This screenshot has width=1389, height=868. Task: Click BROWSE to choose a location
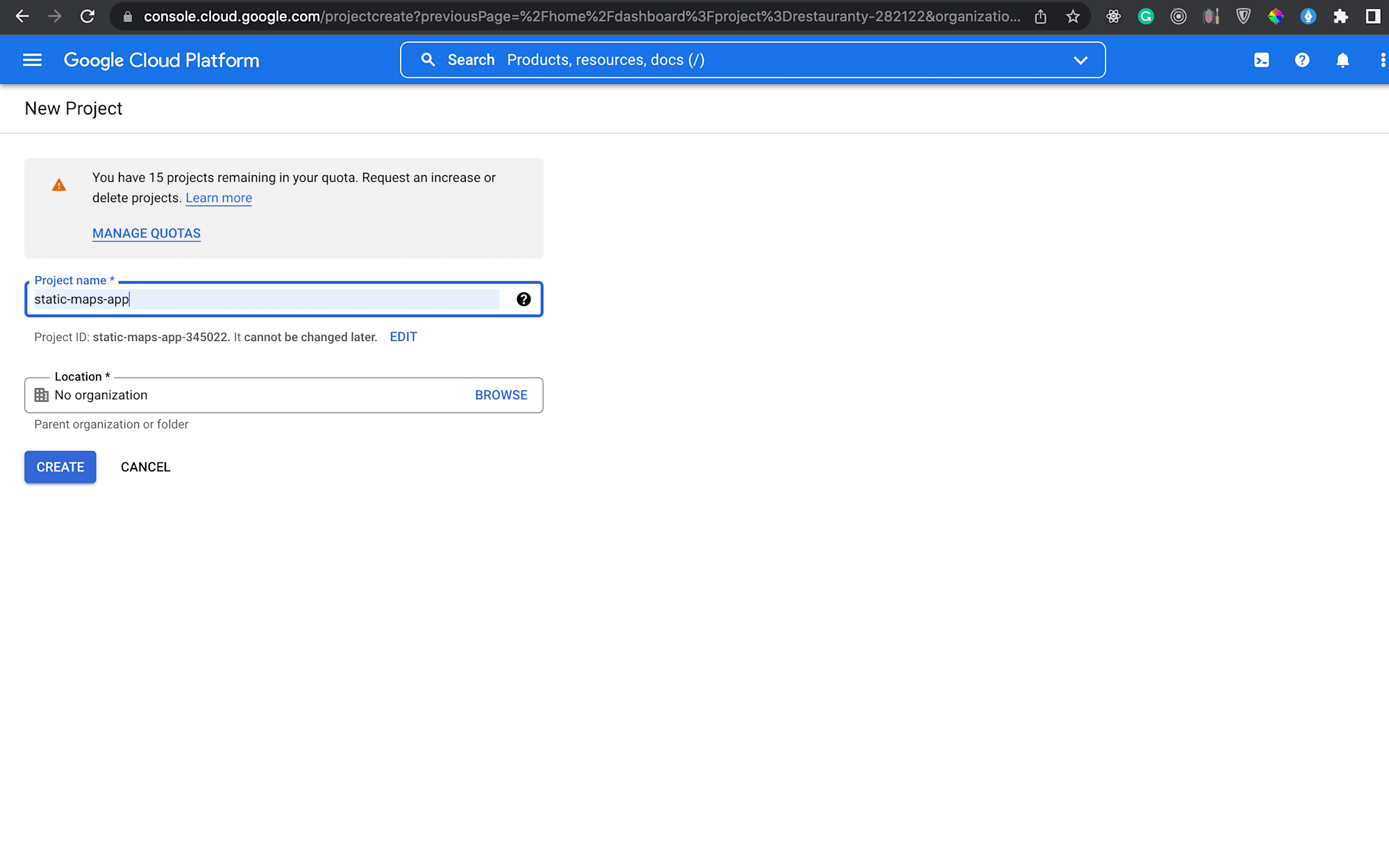point(501,395)
